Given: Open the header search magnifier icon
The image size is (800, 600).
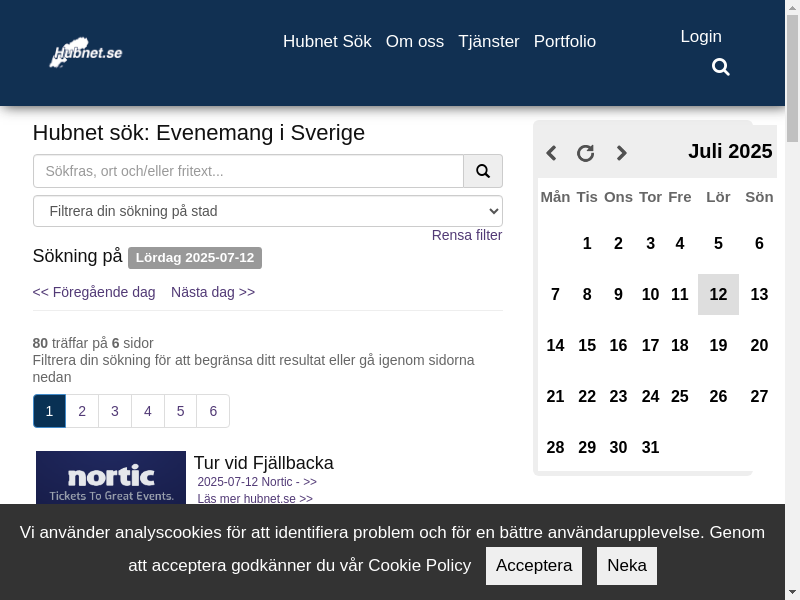Looking at the screenshot, I should (x=720, y=67).
